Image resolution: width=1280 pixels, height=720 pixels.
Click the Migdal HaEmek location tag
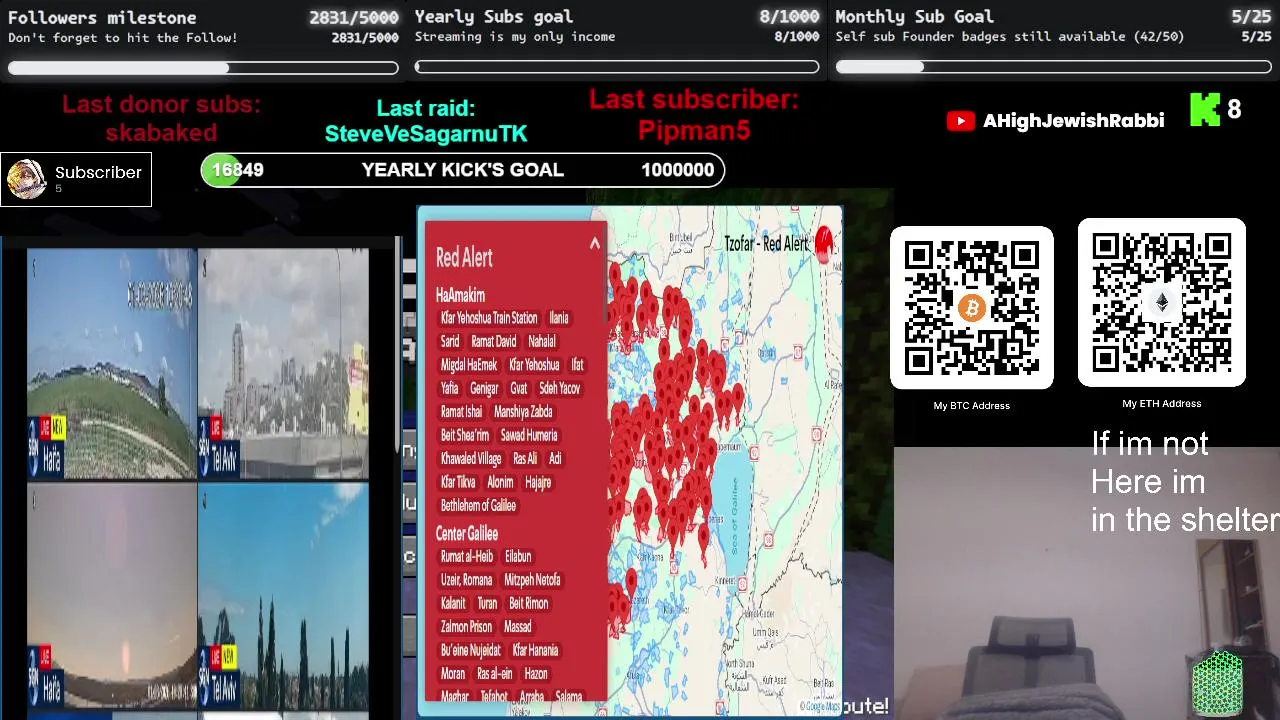(469, 365)
